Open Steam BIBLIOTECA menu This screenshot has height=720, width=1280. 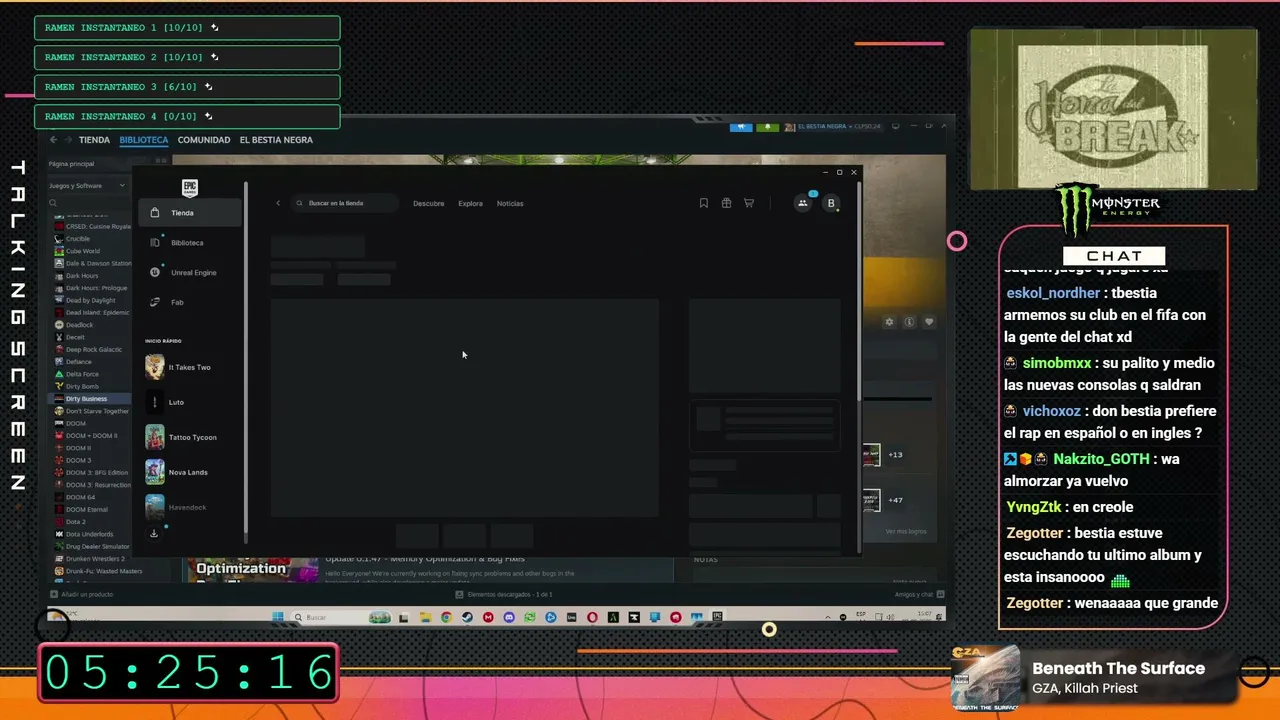point(144,140)
